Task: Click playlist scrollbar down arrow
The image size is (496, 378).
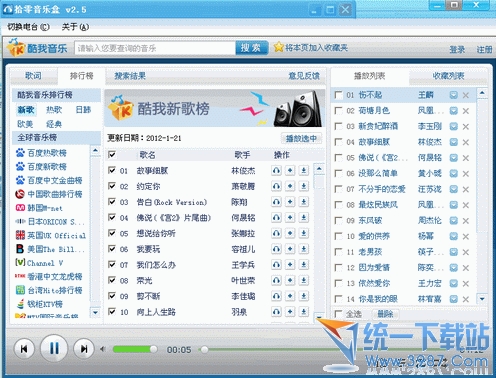Action: point(482,299)
